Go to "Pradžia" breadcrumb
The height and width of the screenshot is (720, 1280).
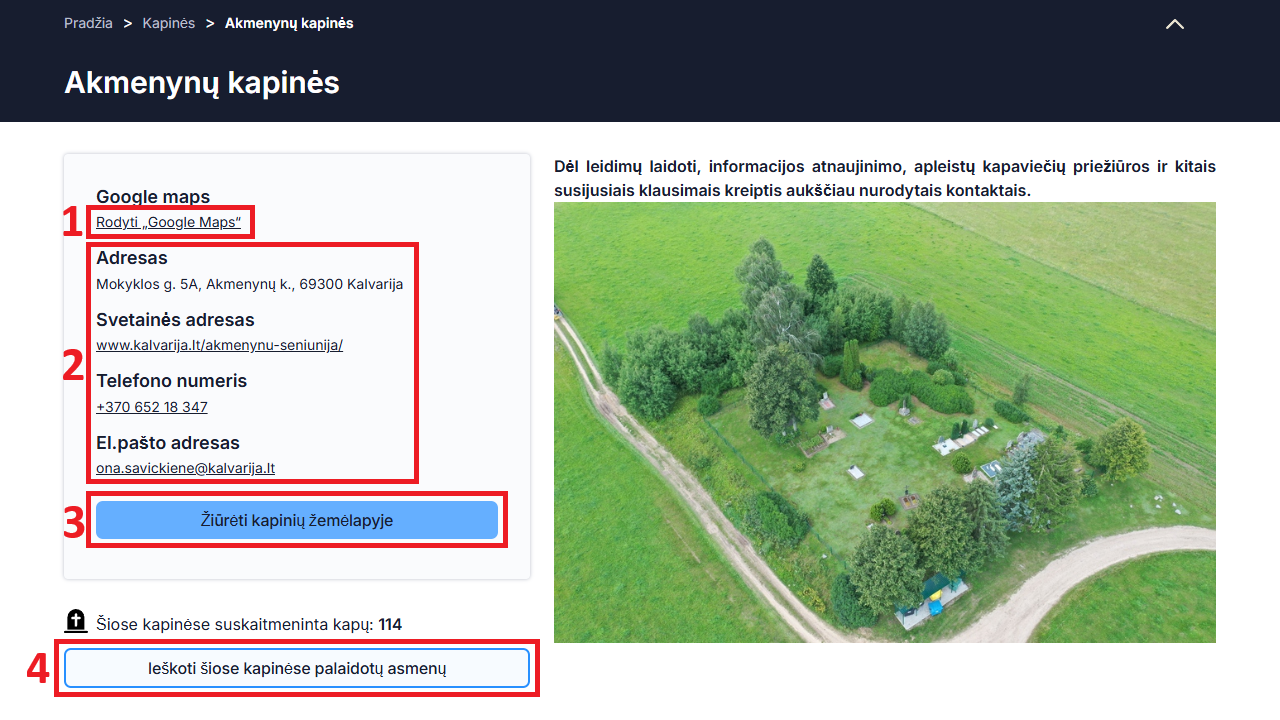click(x=88, y=23)
